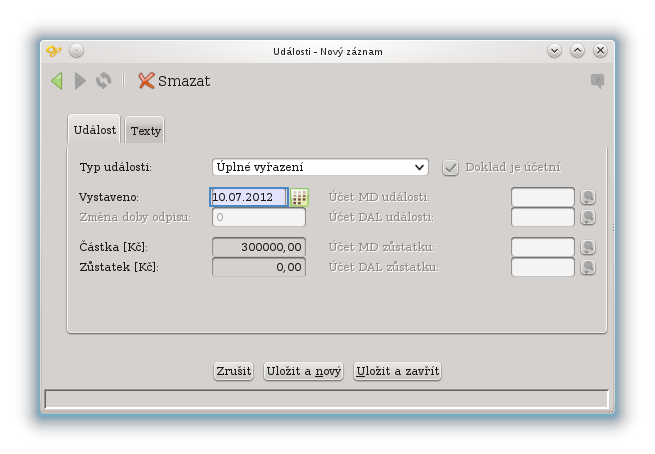Screen dimensions: 655x454
Task: Click the refresh record icon
Action: pyautogui.click(x=103, y=81)
